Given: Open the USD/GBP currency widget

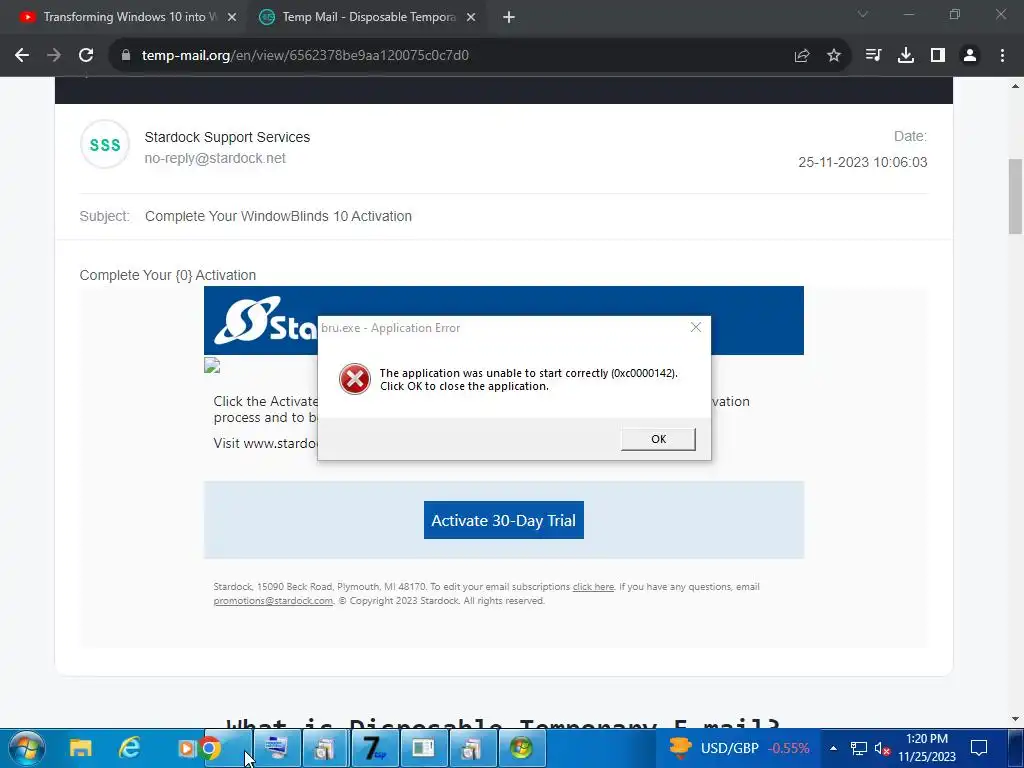Looking at the screenshot, I should [739, 748].
